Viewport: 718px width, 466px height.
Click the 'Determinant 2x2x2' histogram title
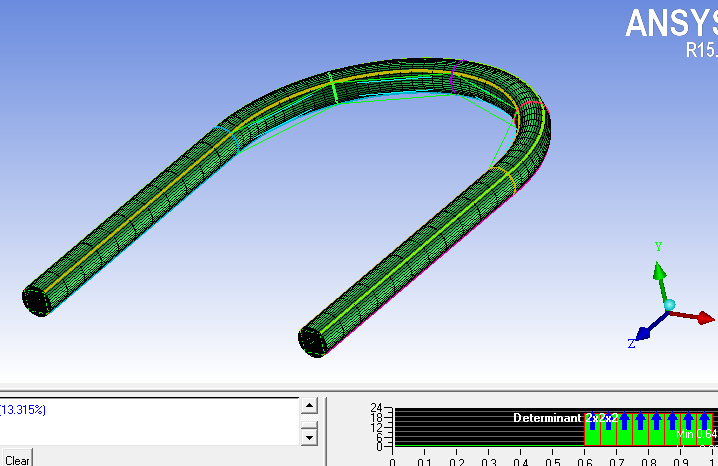pos(566,418)
